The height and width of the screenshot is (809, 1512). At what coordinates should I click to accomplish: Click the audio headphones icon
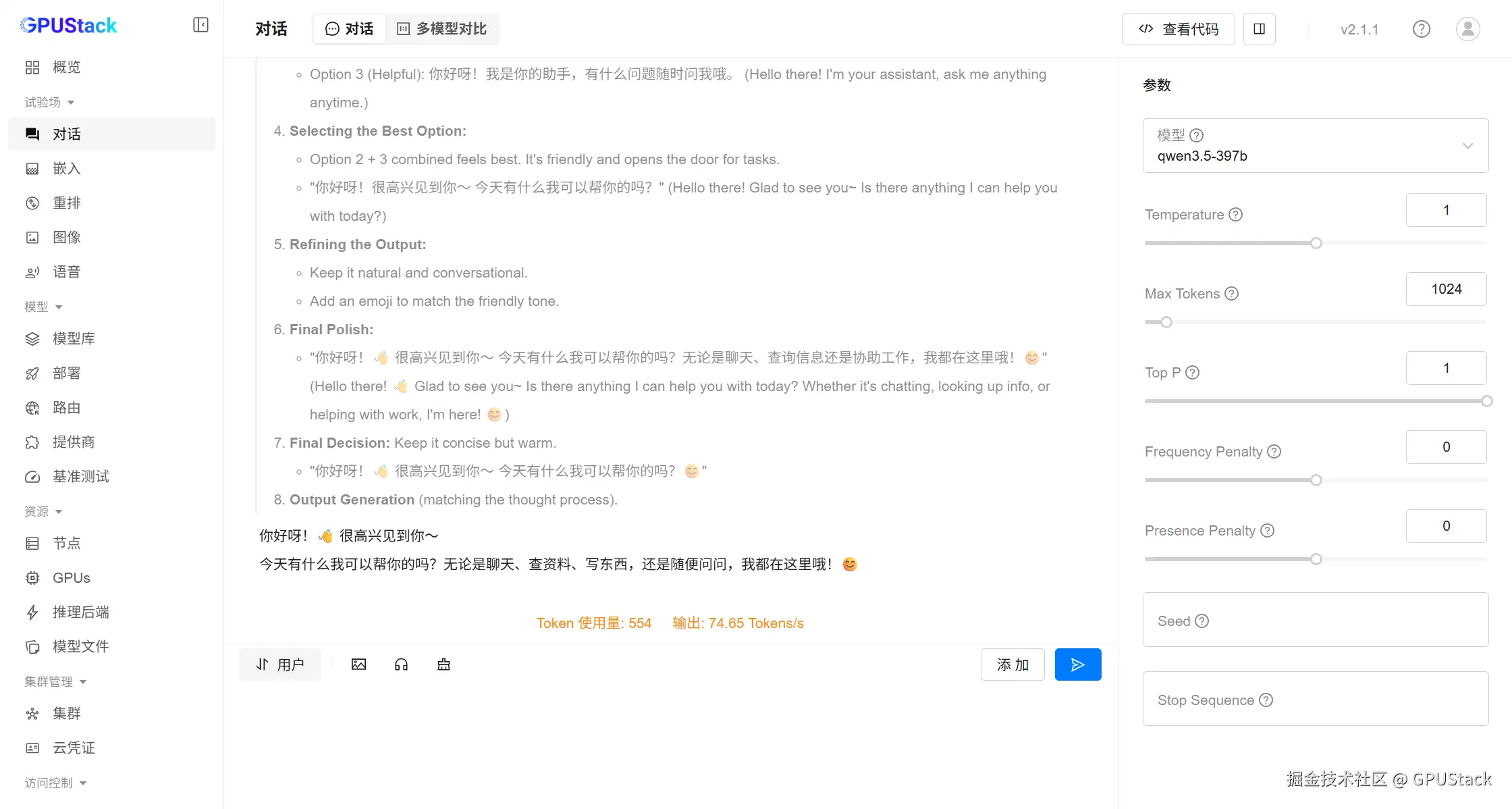pyautogui.click(x=401, y=664)
